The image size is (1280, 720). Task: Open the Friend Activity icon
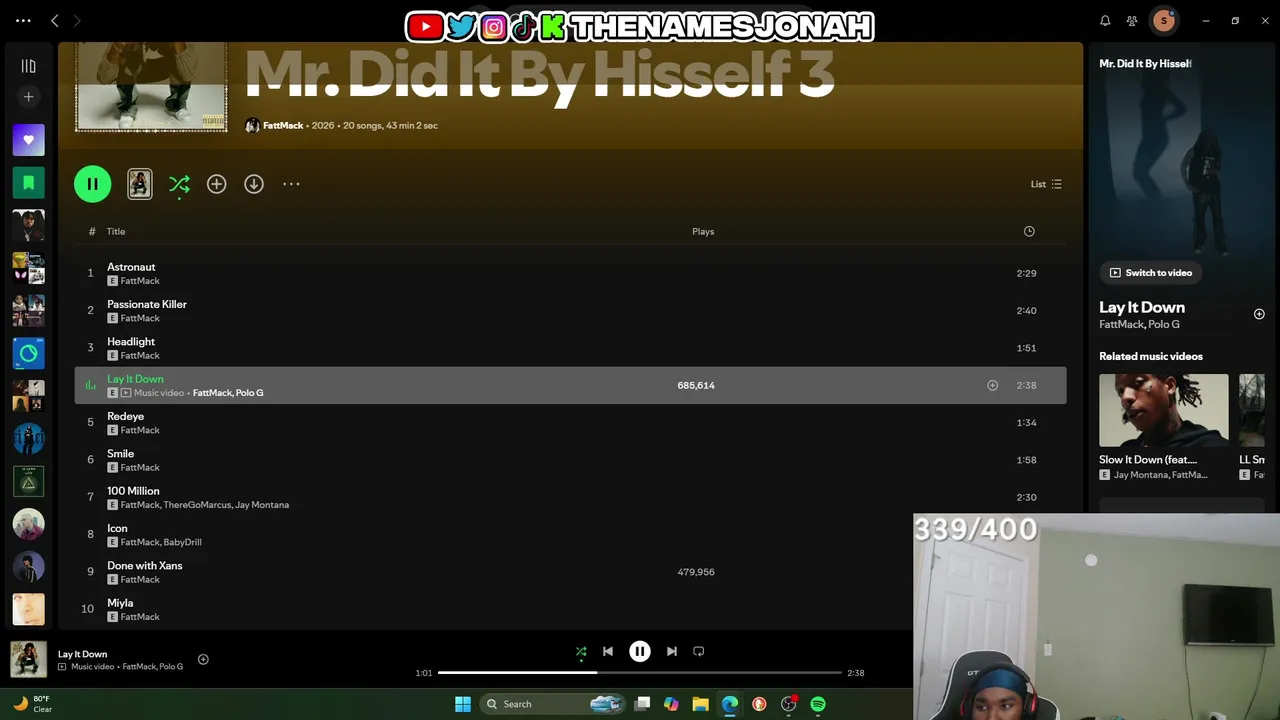1132,20
